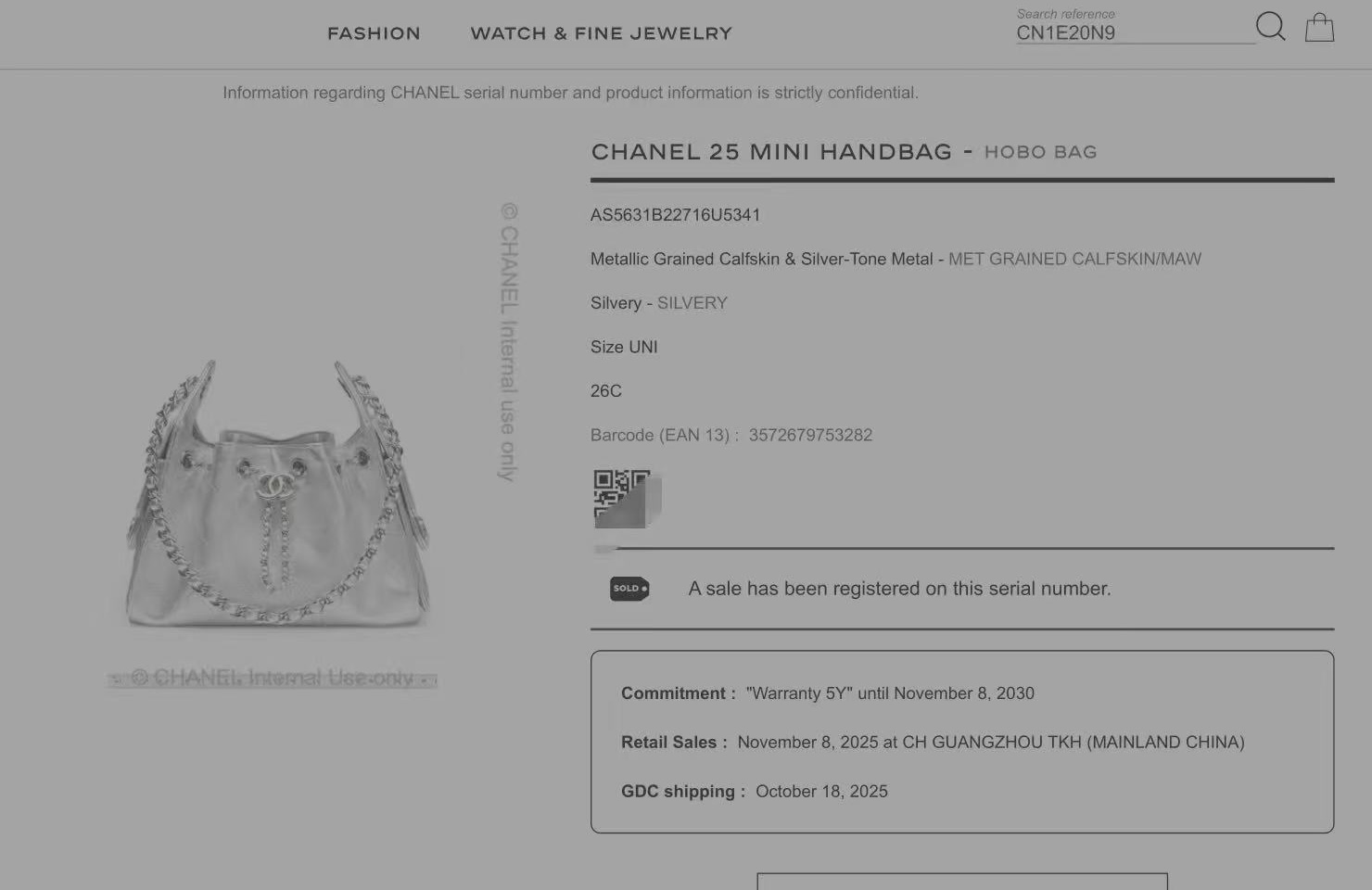The width and height of the screenshot is (1372, 890).
Task: Click the Retail Sales Guangzhou TKH entry
Action: pos(933,743)
